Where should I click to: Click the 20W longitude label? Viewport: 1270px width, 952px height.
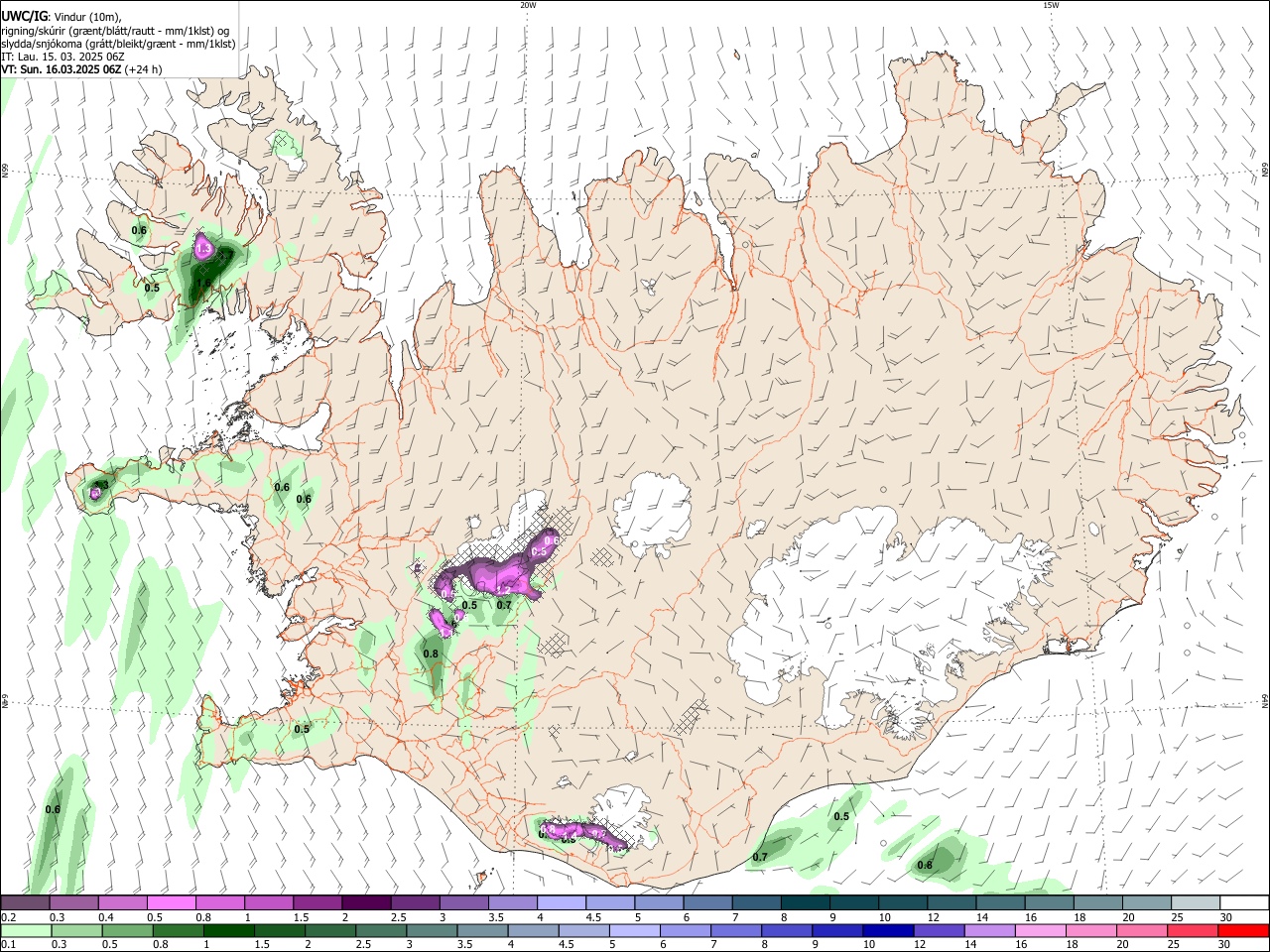pyautogui.click(x=528, y=5)
